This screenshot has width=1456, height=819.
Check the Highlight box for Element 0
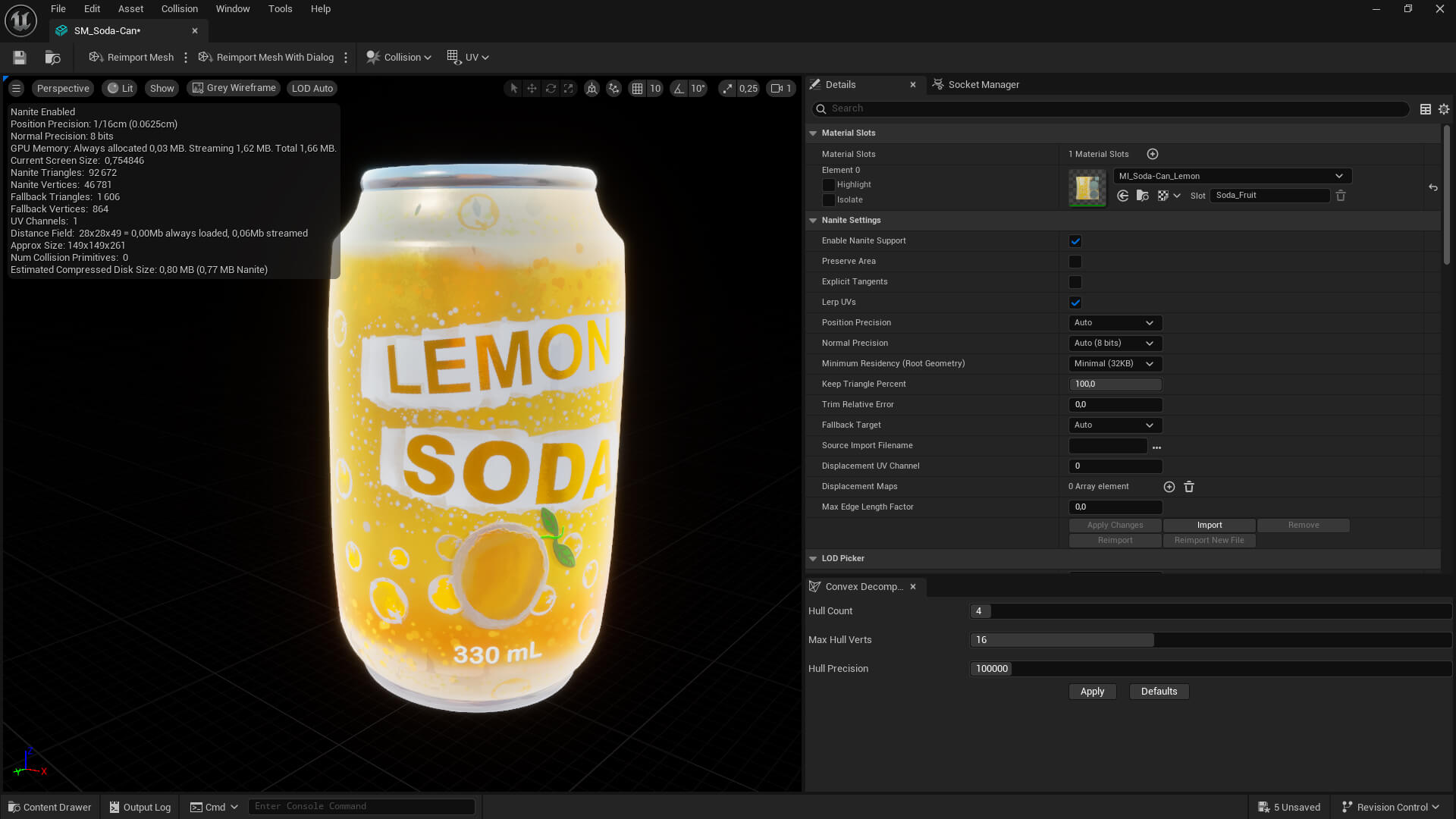[828, 185]
